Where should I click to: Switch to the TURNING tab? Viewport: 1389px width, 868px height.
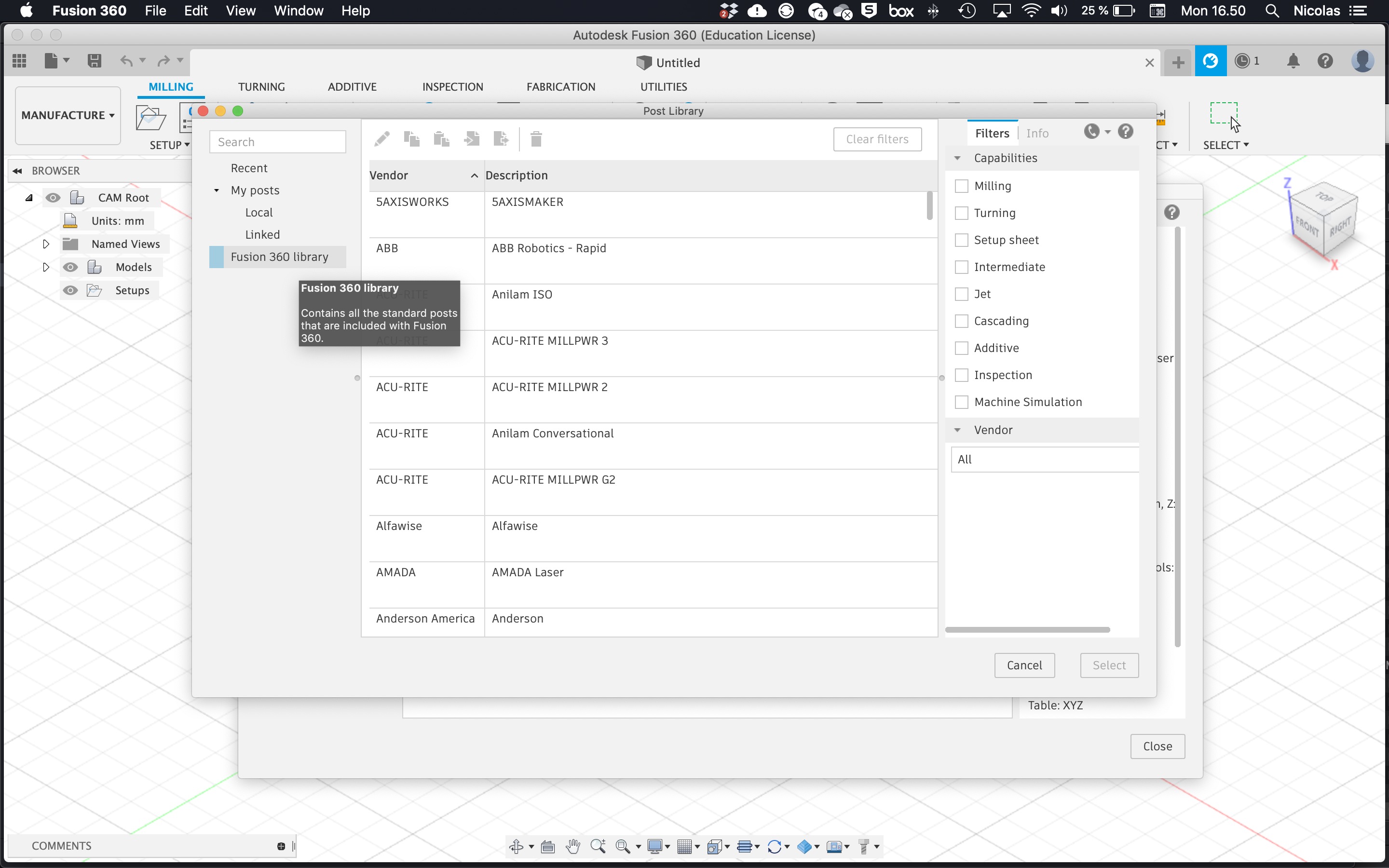click(261, 87)
